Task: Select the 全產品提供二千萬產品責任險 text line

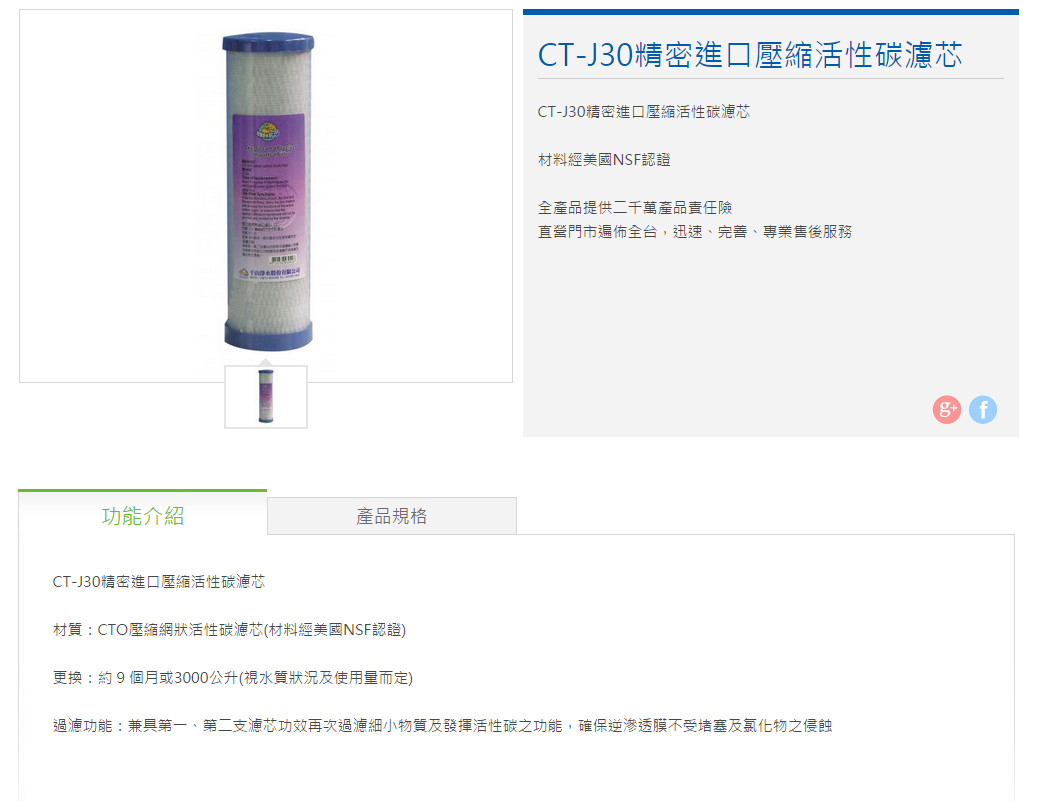Action: (x=635, y=208)
